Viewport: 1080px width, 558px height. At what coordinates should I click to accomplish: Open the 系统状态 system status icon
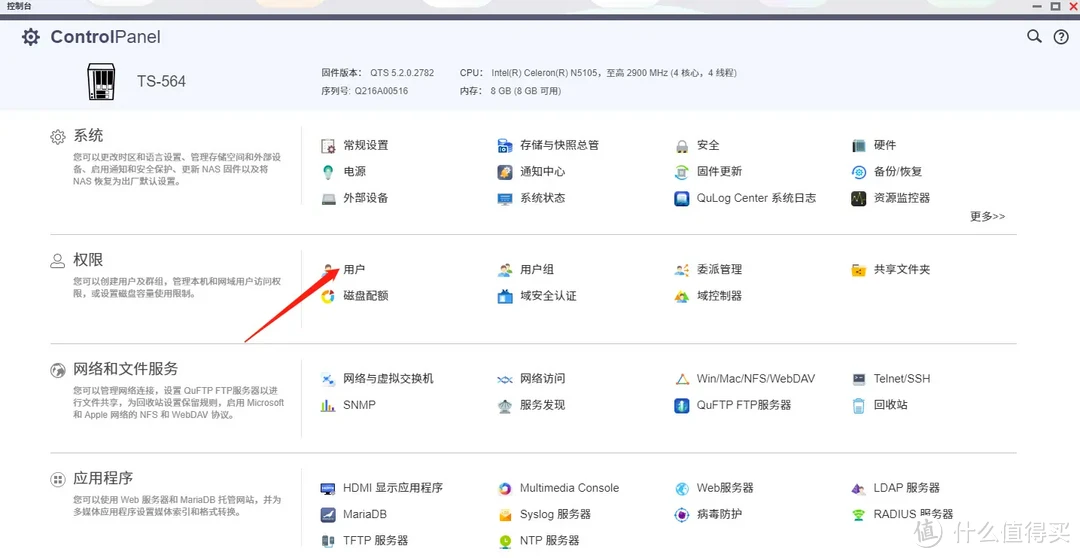pyautogui.click(x=505, y=198)
